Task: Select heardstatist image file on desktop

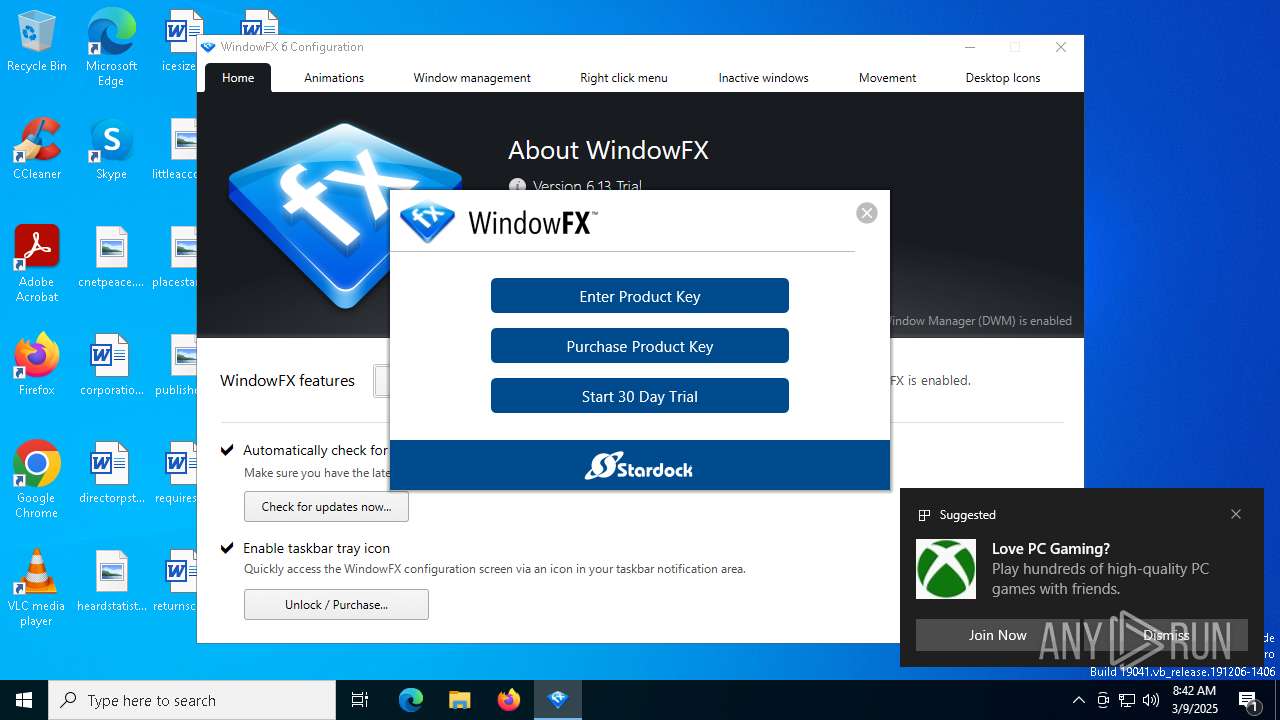Action: point(111,582)
